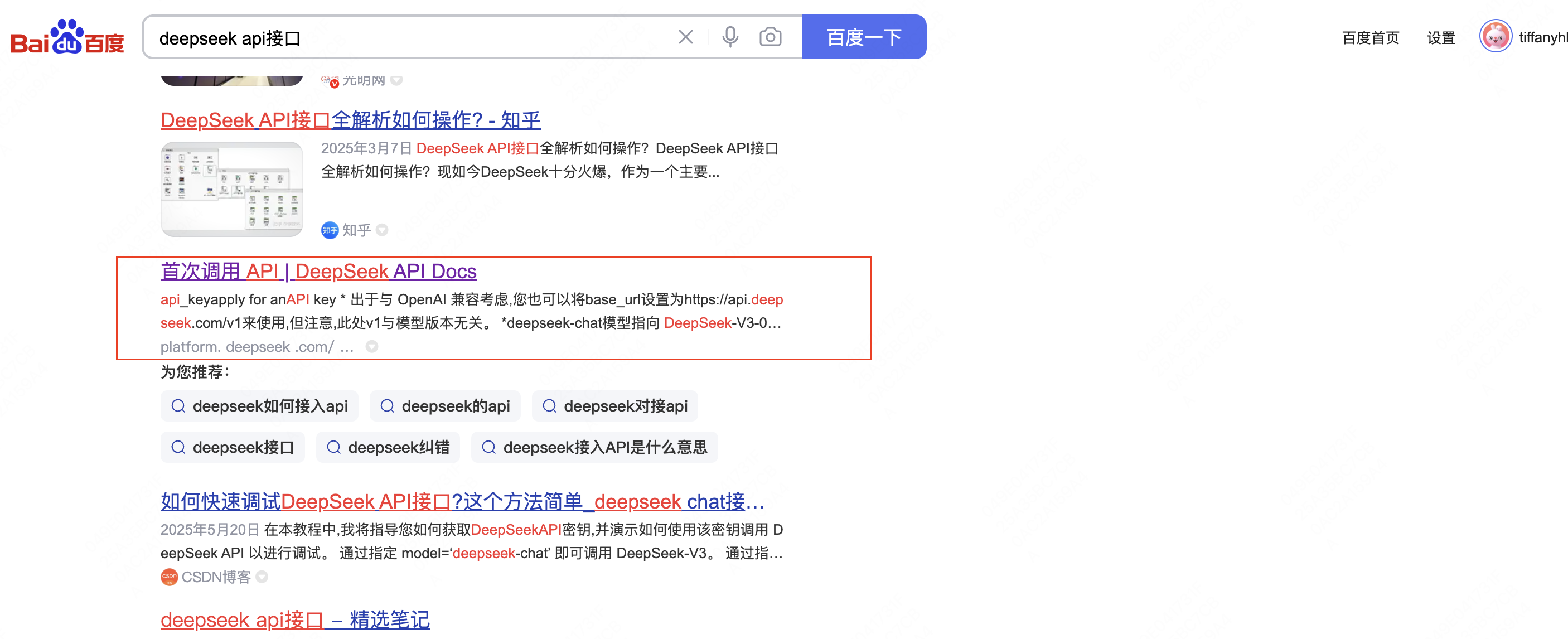This screenshot has height=639, width=1568.
Task: Expand the dropdown arrow beside platform.deepseek.com
Action: tap(371, 346)
